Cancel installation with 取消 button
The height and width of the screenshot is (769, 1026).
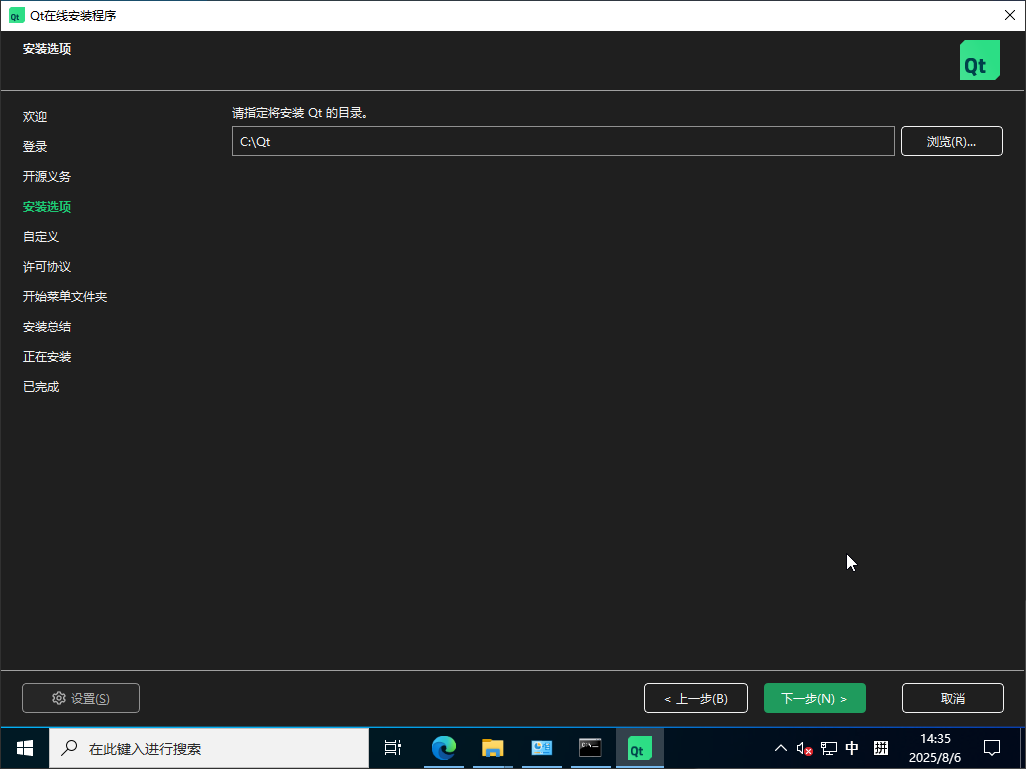(x=953, y=698)
